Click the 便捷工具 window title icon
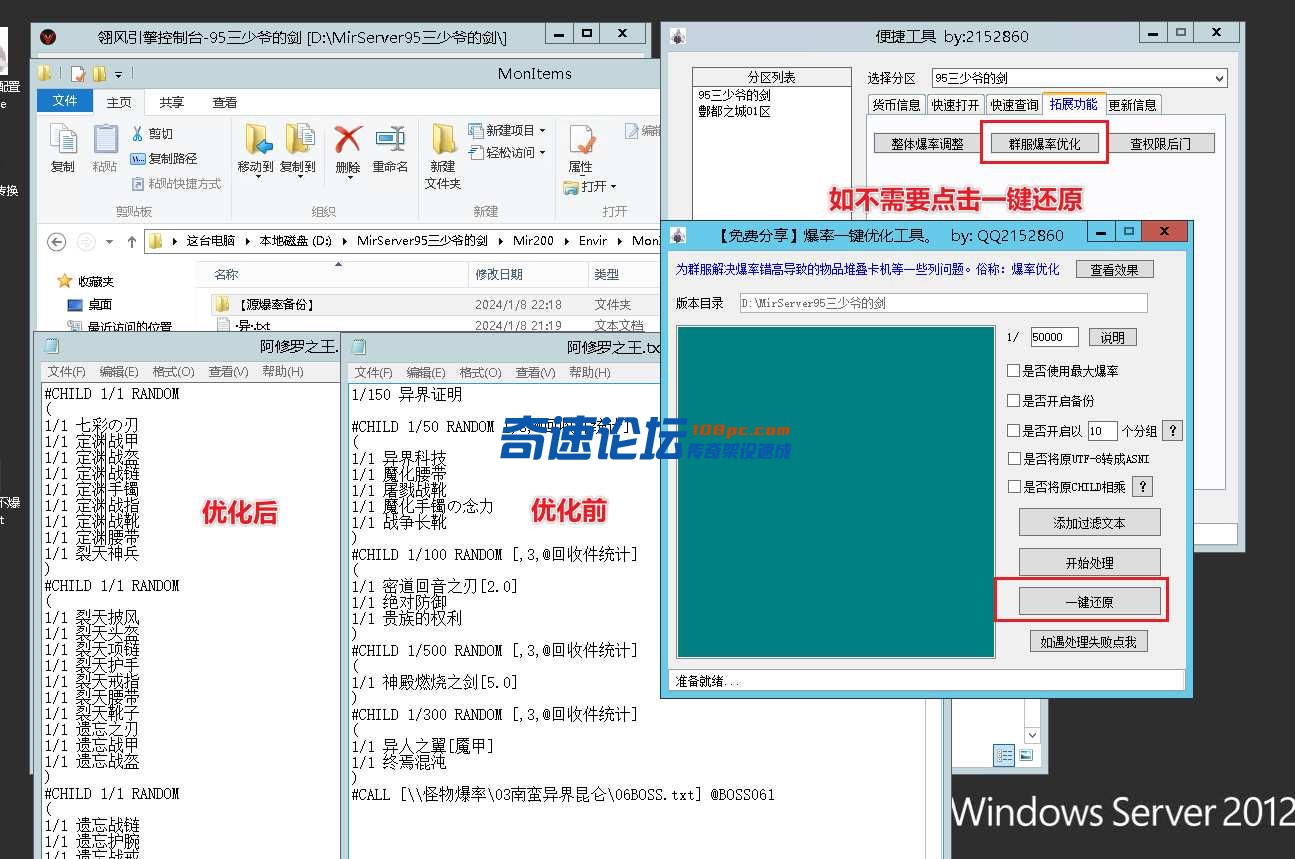Viewport: 1295px width, 859px height. click(x=679, y=37)
